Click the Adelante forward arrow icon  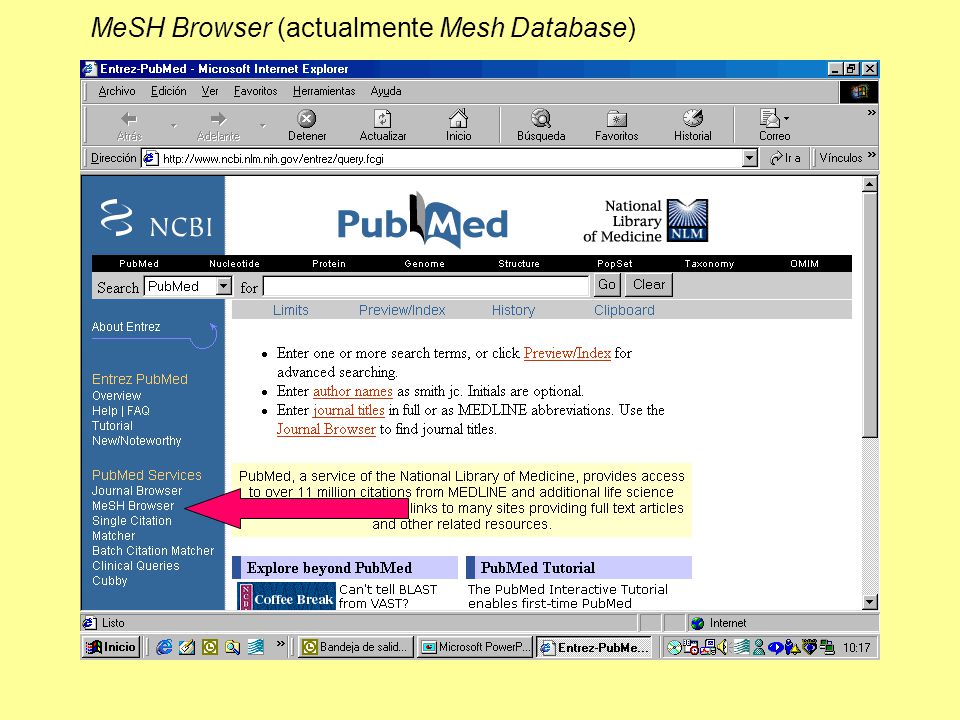(218, 118)
